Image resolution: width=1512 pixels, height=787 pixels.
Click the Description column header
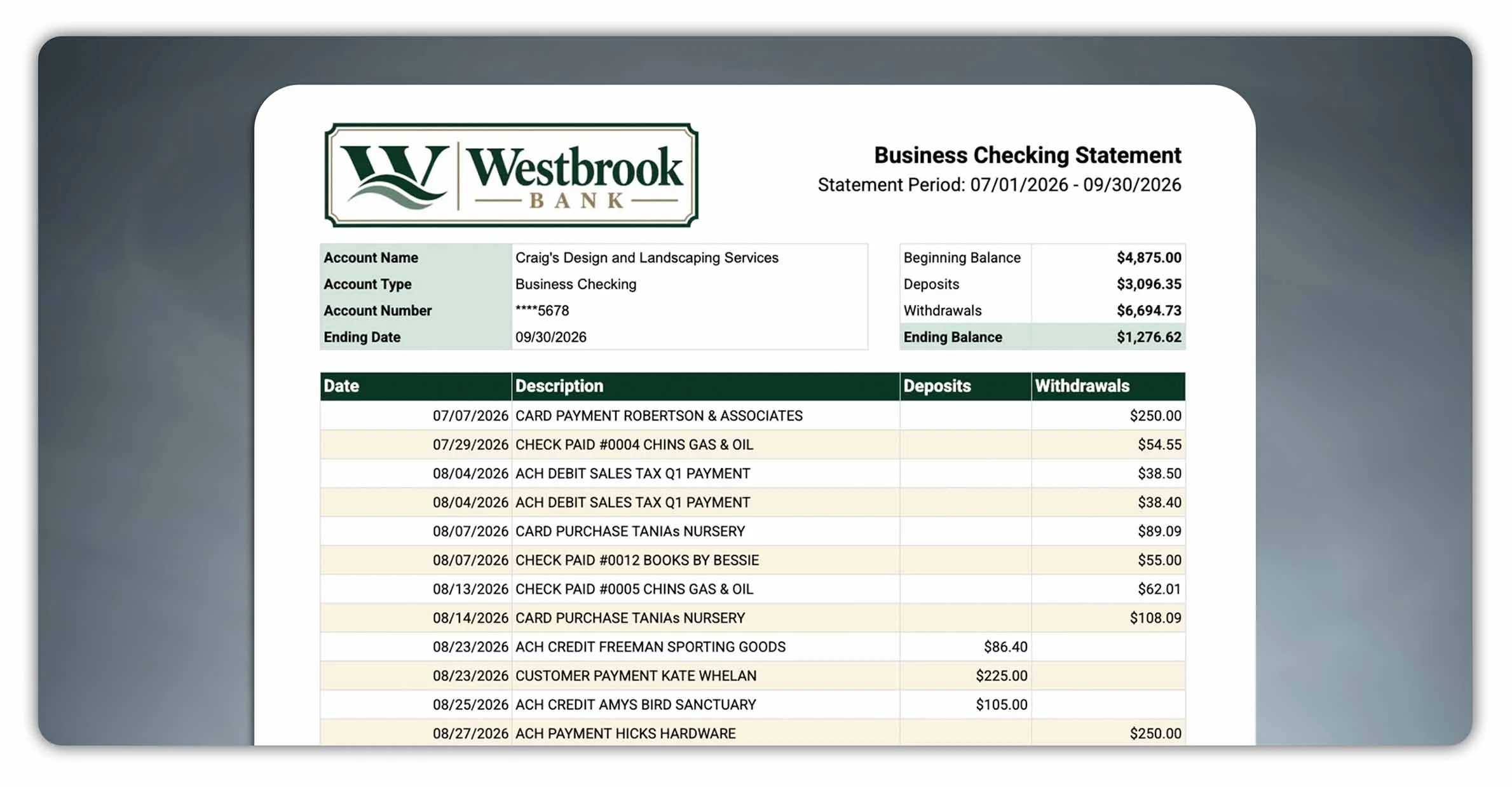[705, 386]
